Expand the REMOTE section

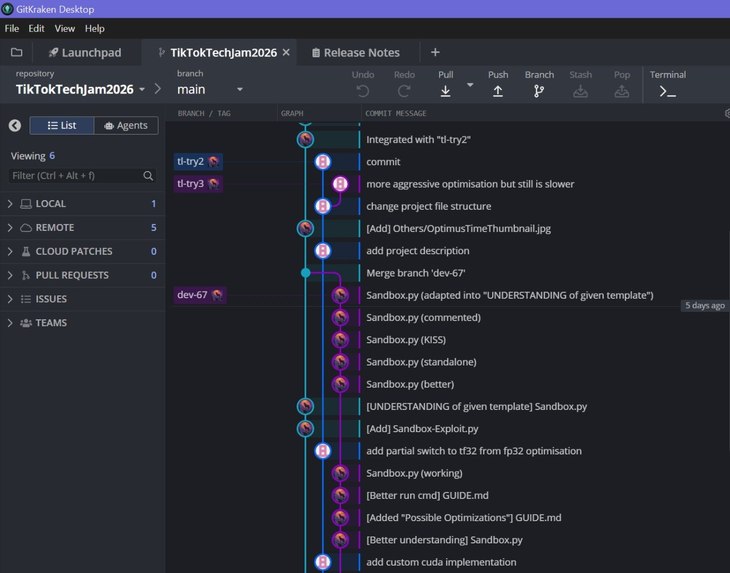click(x=83, y=228)
